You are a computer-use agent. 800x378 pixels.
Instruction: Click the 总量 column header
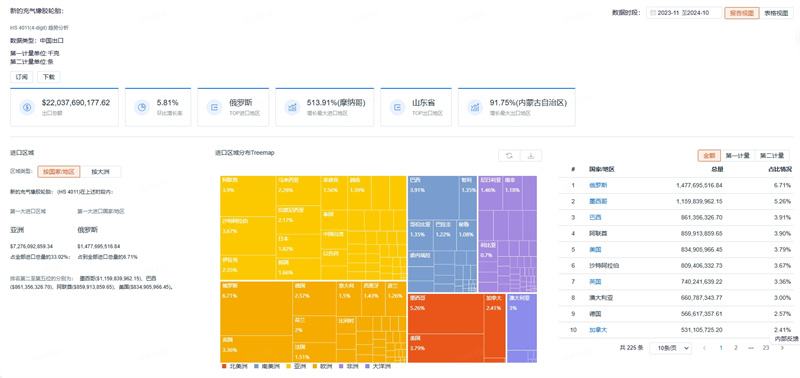click(x=717, y=169)
